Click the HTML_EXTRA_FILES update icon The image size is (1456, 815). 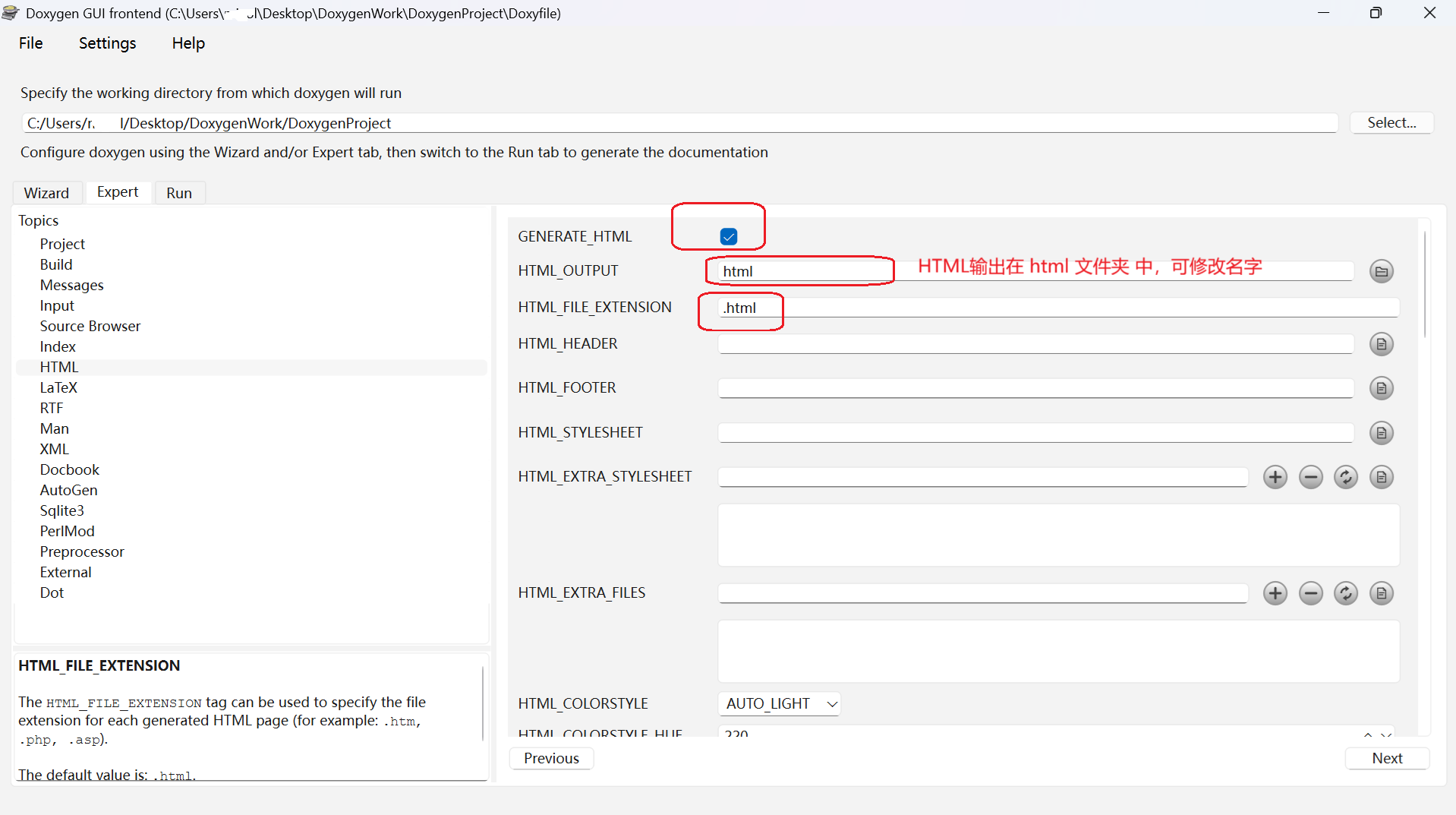(1345, 593)
